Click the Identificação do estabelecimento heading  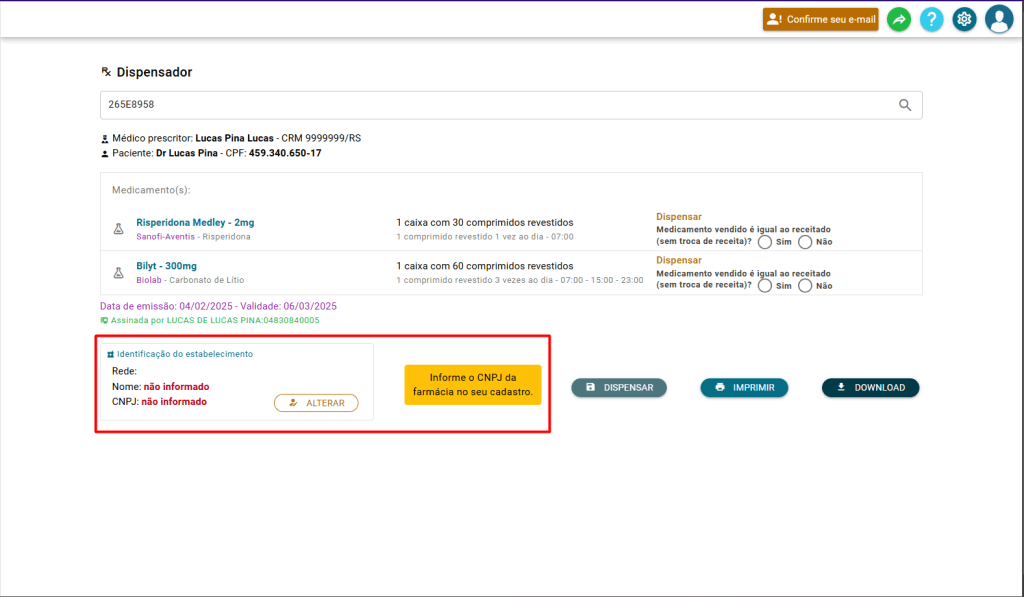click(x=185, y=354)
